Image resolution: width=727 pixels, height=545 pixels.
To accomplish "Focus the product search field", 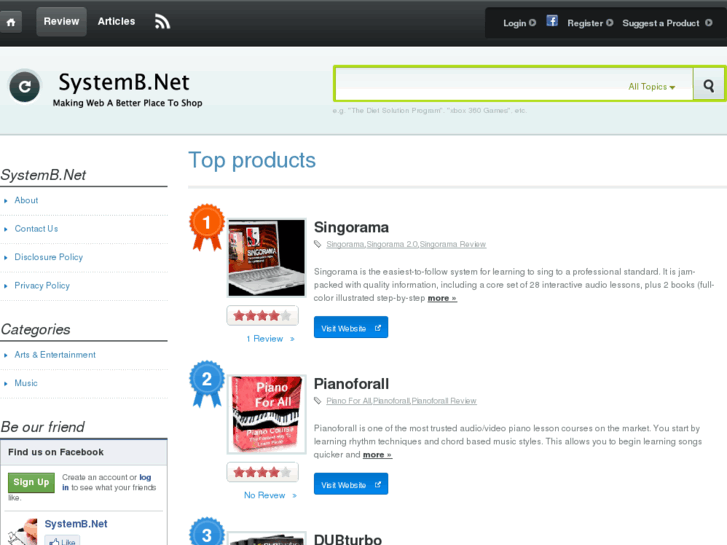I will point(514,84).
